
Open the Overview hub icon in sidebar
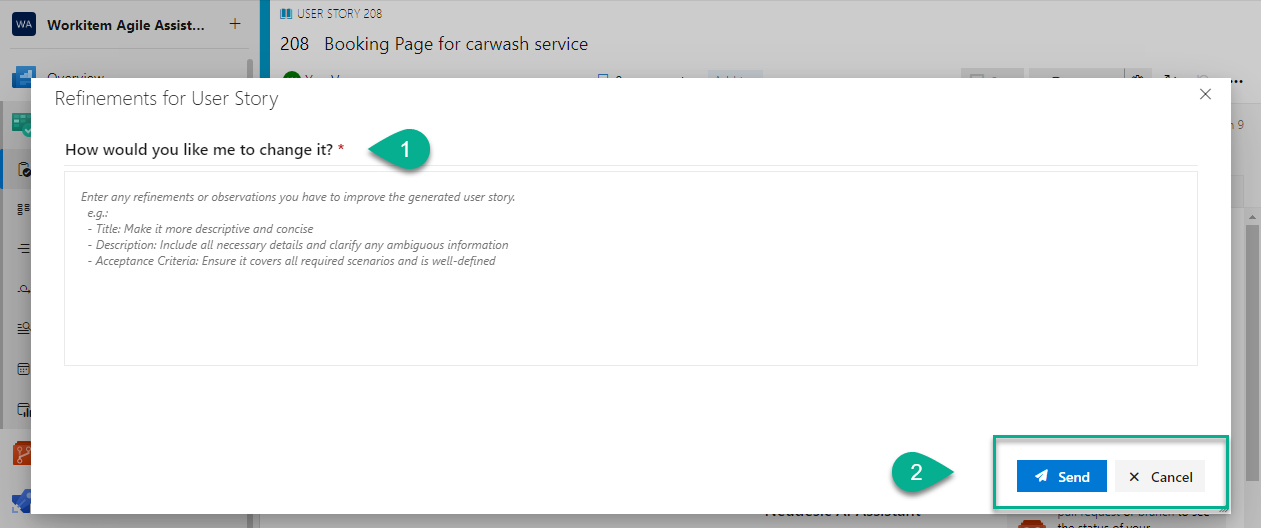pos(22,76)
